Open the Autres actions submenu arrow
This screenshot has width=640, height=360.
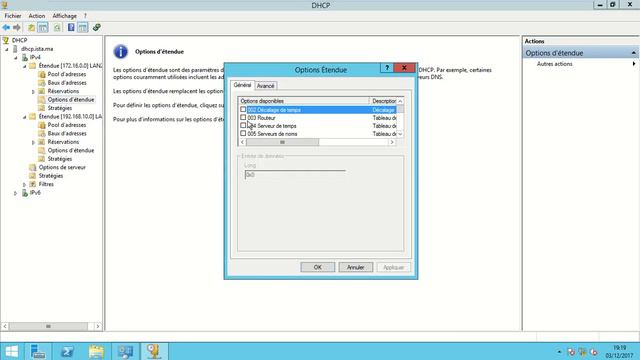pyautogui.click(x=633, y=64)
